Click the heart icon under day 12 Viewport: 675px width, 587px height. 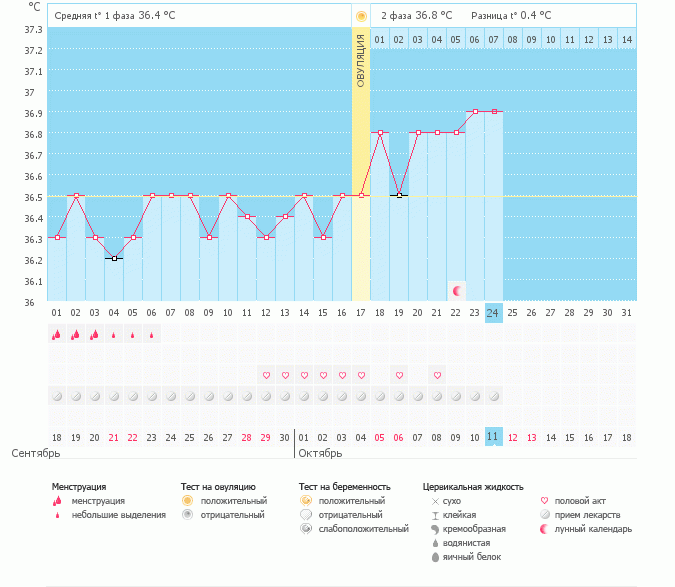(x=266, y=375)
